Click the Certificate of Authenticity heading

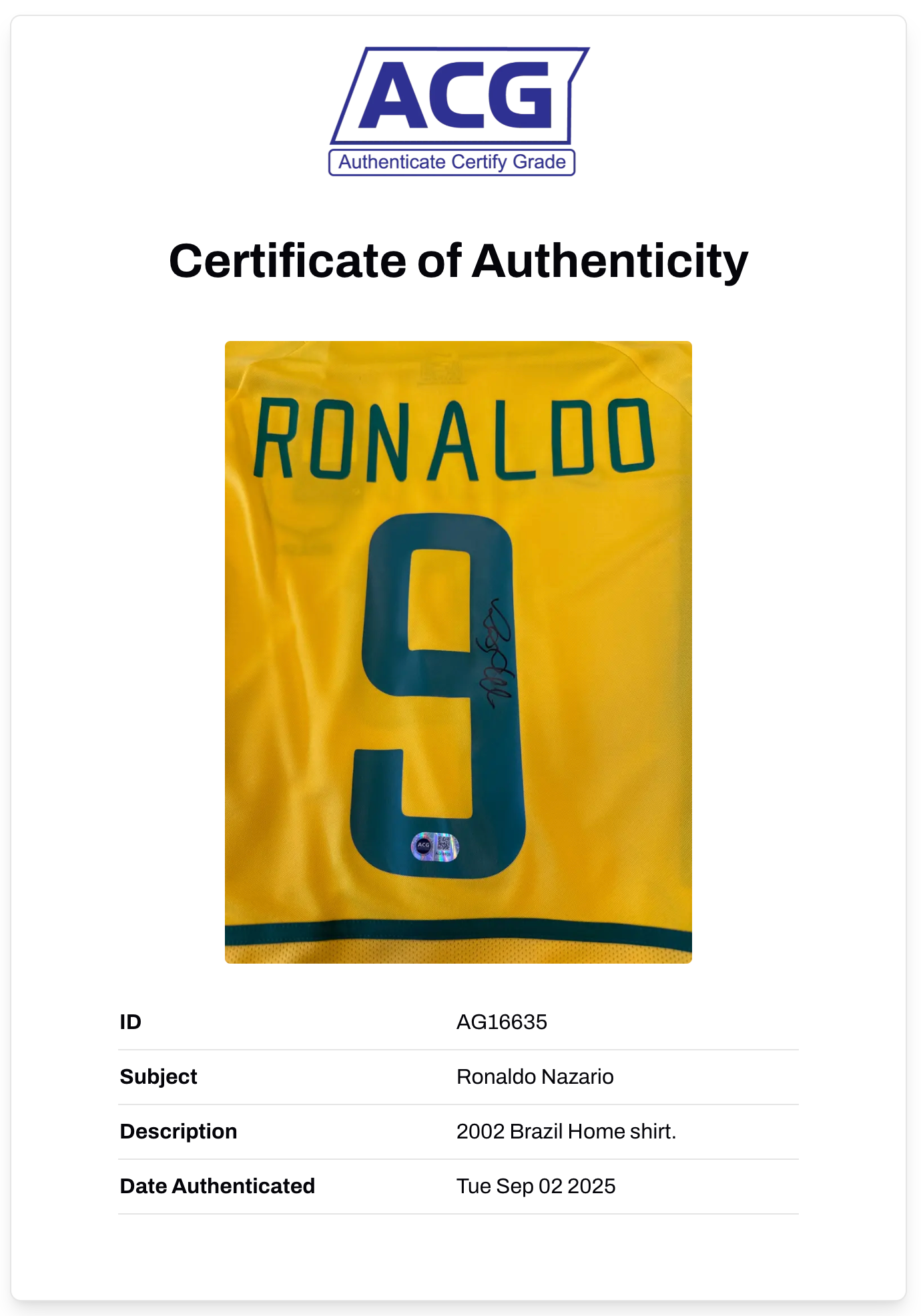tap(458, 260)
